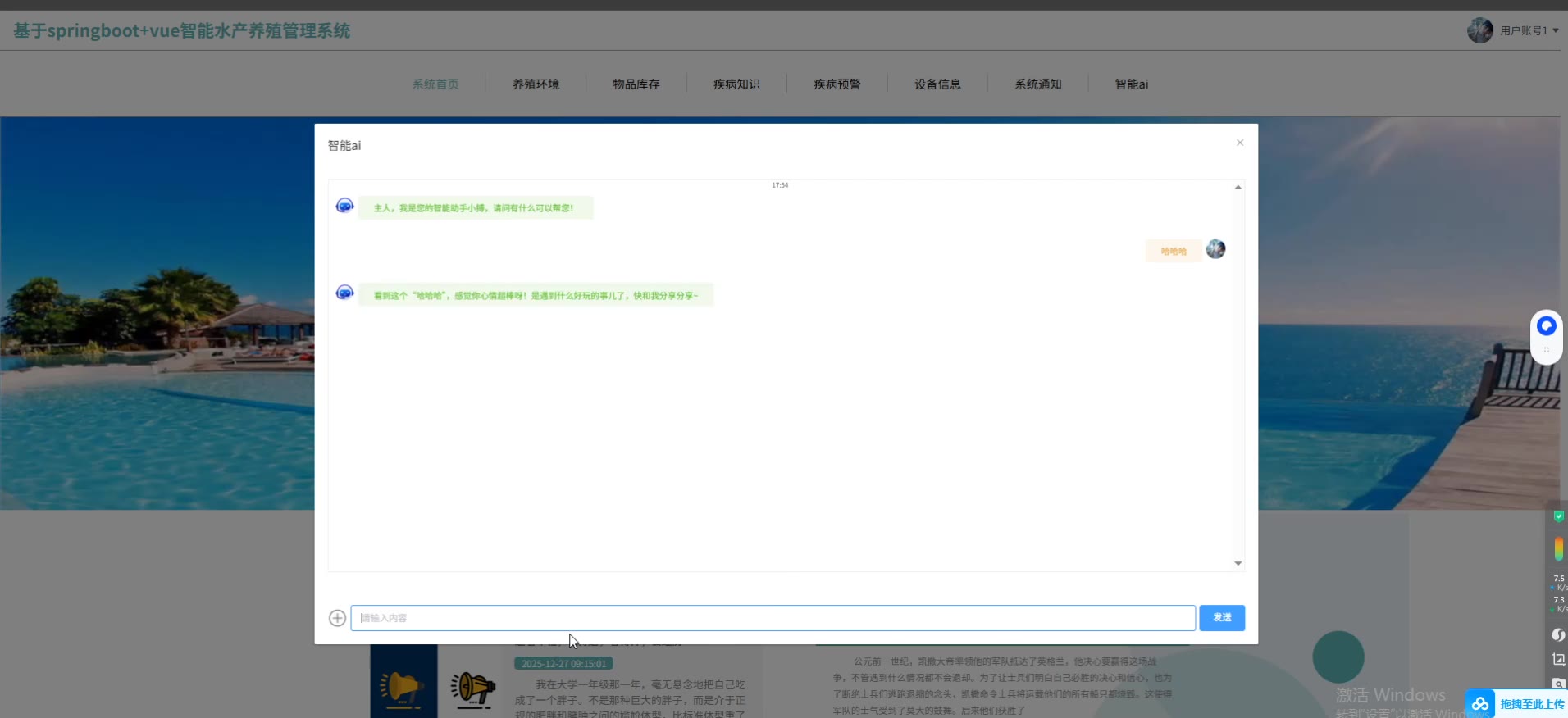Click the teal circle floating button
Screen dimensions: 1568x718
click(1338, 657)
